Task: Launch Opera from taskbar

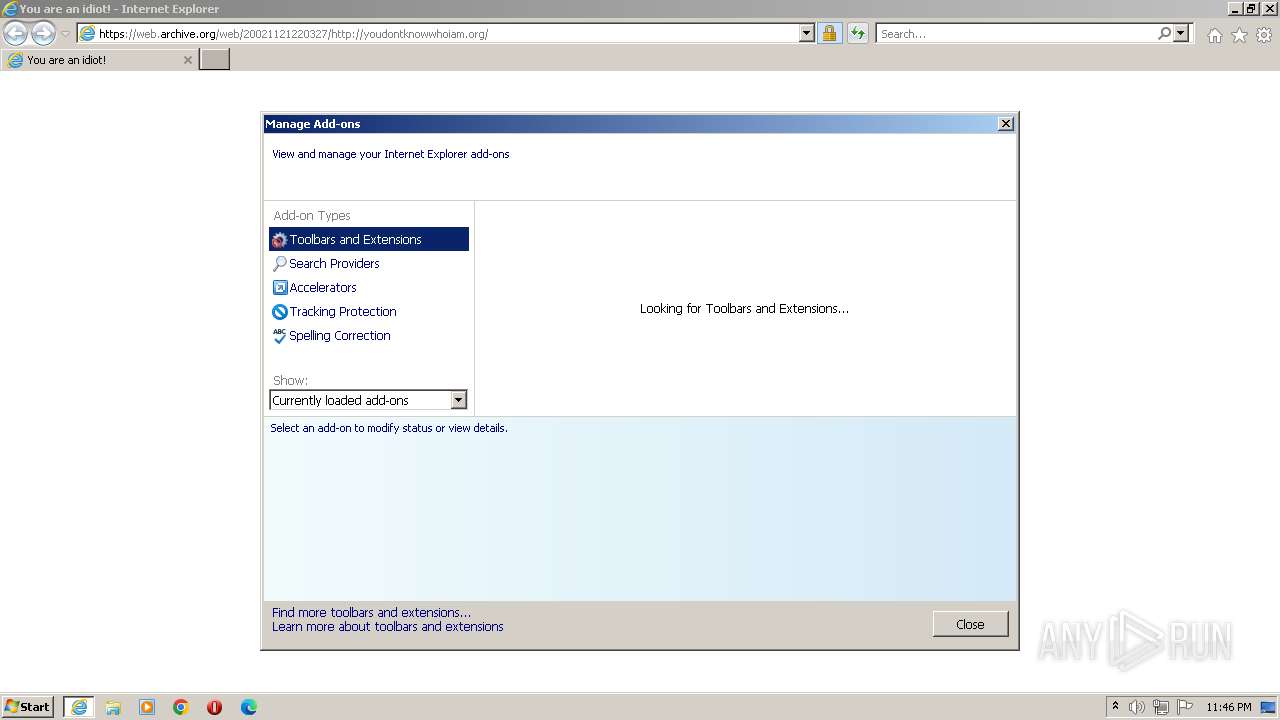Action: [214, 707]
